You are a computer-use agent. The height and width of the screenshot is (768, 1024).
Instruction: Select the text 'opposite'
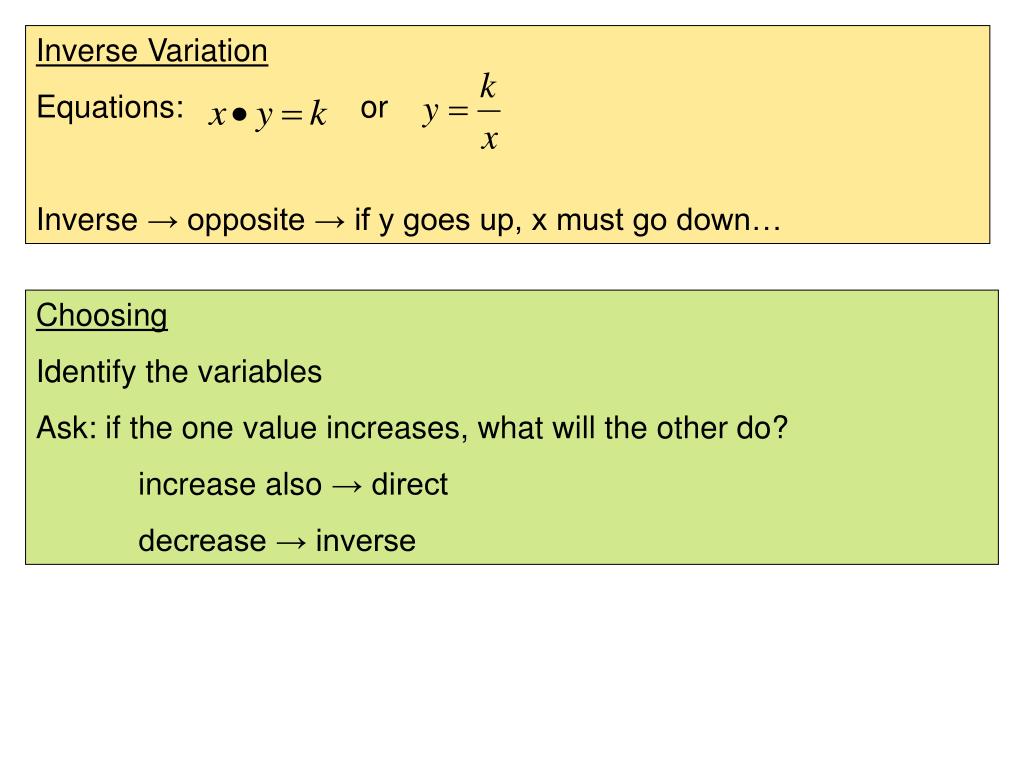(x=246, y=221)
